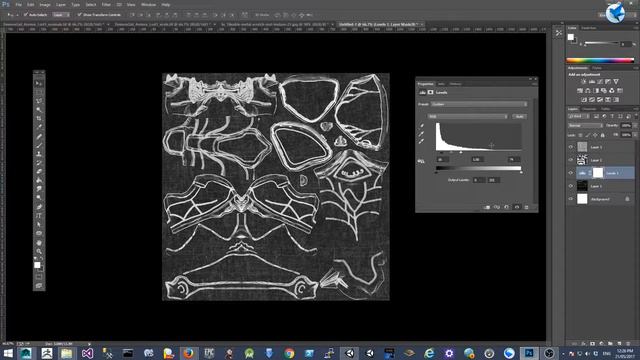Open the Window menu
This screenshot has width=640, height=360.
coord(148,4)
